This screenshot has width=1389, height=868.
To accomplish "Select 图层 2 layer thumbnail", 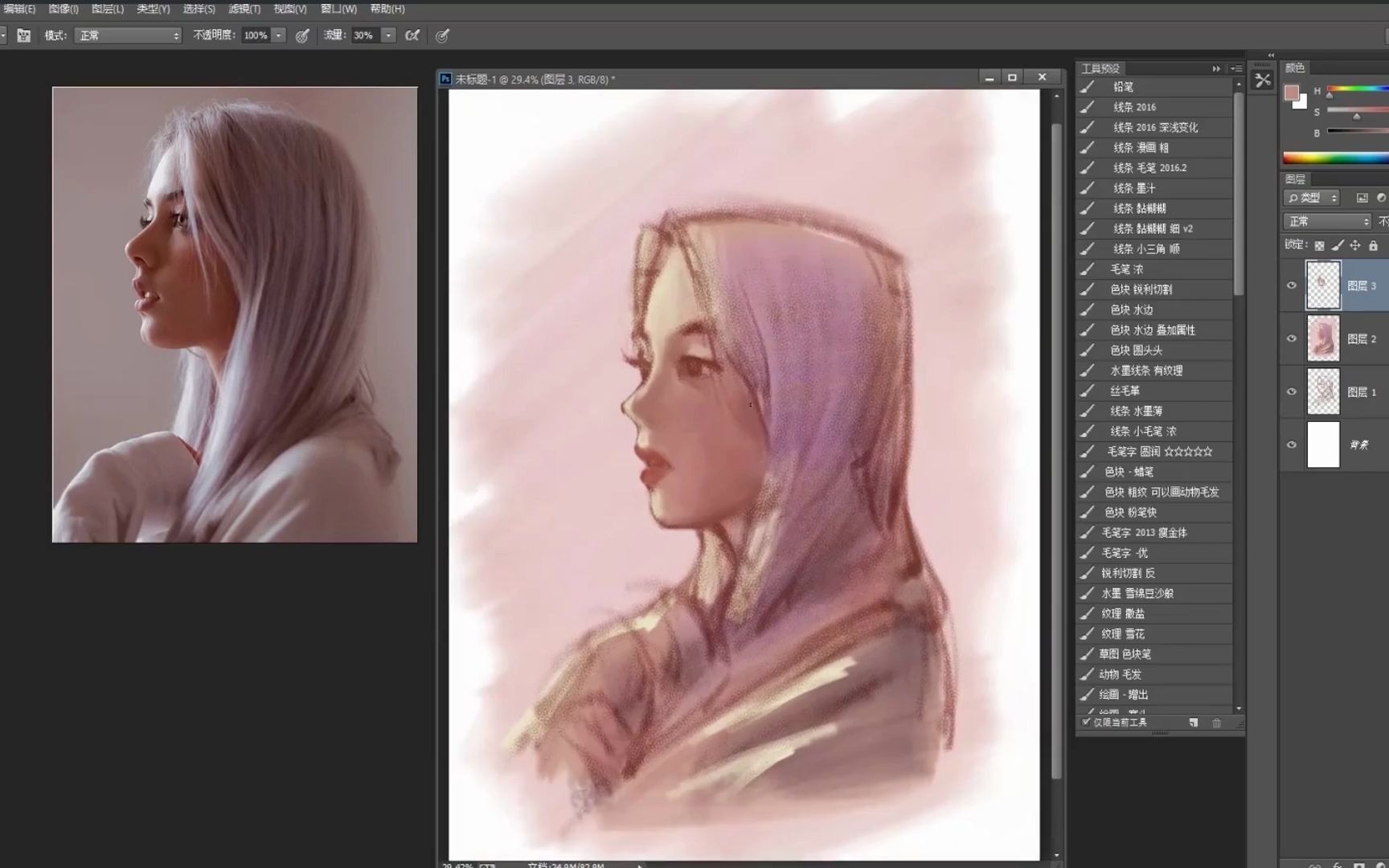I will (1323, 338).
